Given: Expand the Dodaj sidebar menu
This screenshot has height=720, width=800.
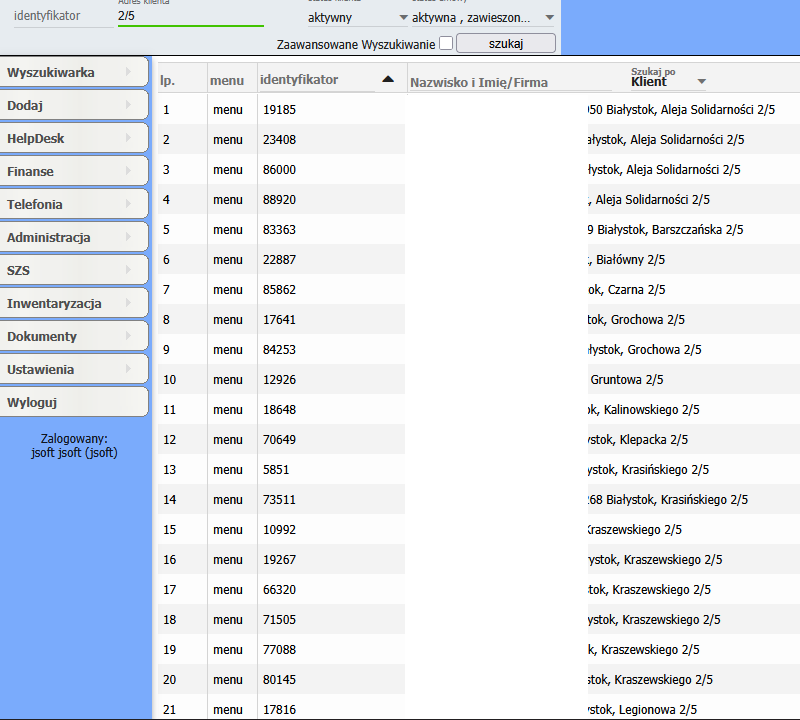Looking at the screenshot, I should [x=74, y=105].
